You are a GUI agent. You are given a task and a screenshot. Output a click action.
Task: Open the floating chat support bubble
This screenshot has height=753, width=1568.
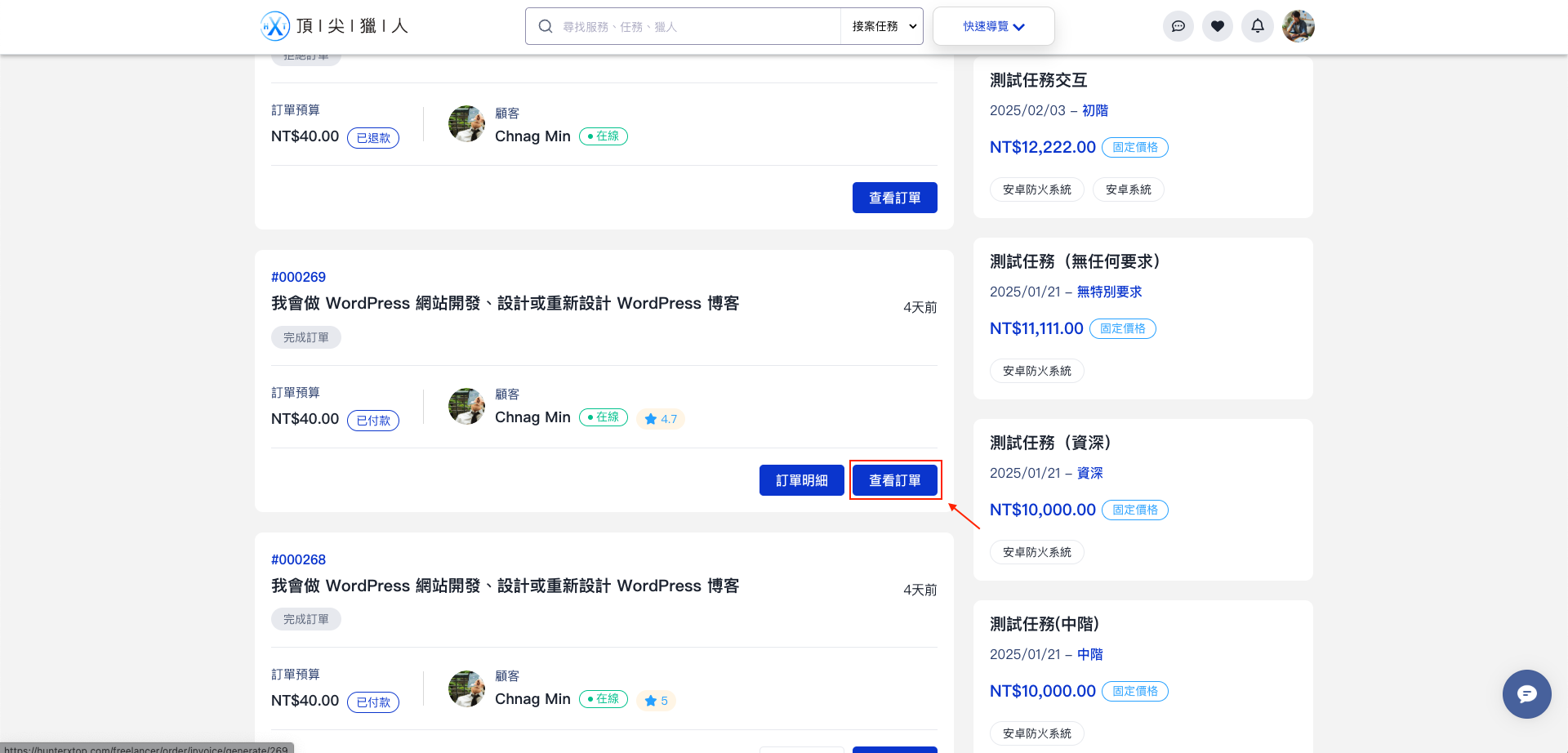(x=1526, y=694)
